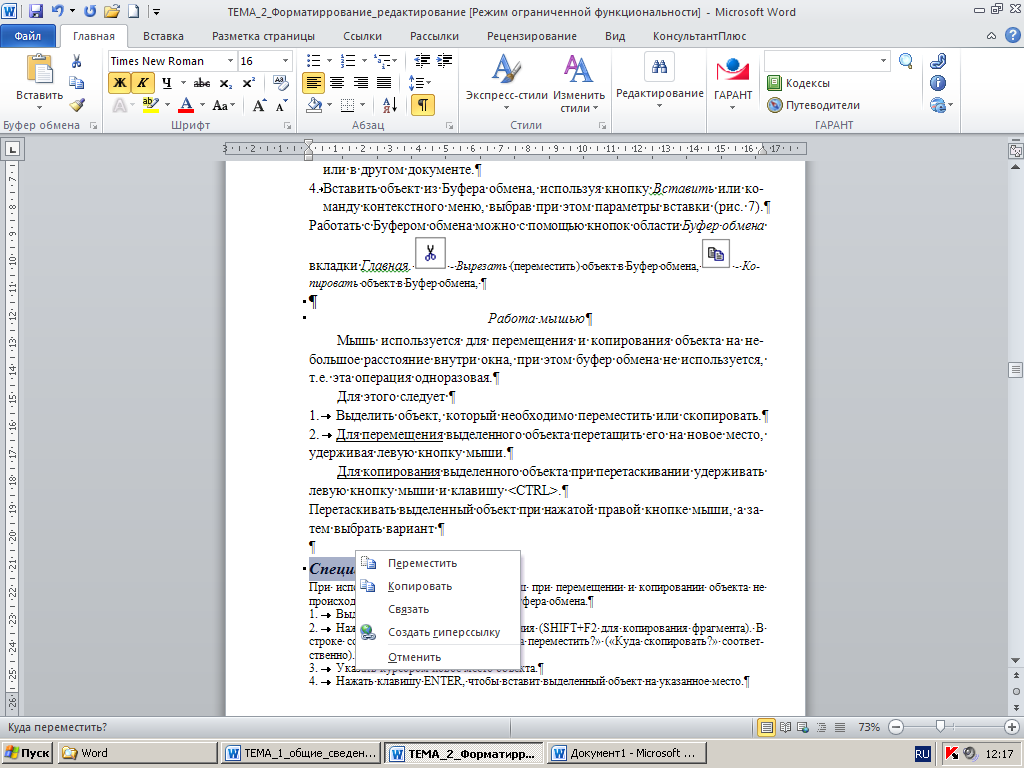Click the ГАРАНТ search magnifier
The image size is (1024, 768).
tap(906, 61)
